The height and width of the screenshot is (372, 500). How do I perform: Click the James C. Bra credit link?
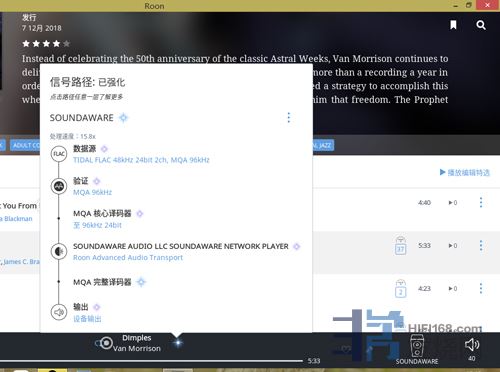[20, 262]
